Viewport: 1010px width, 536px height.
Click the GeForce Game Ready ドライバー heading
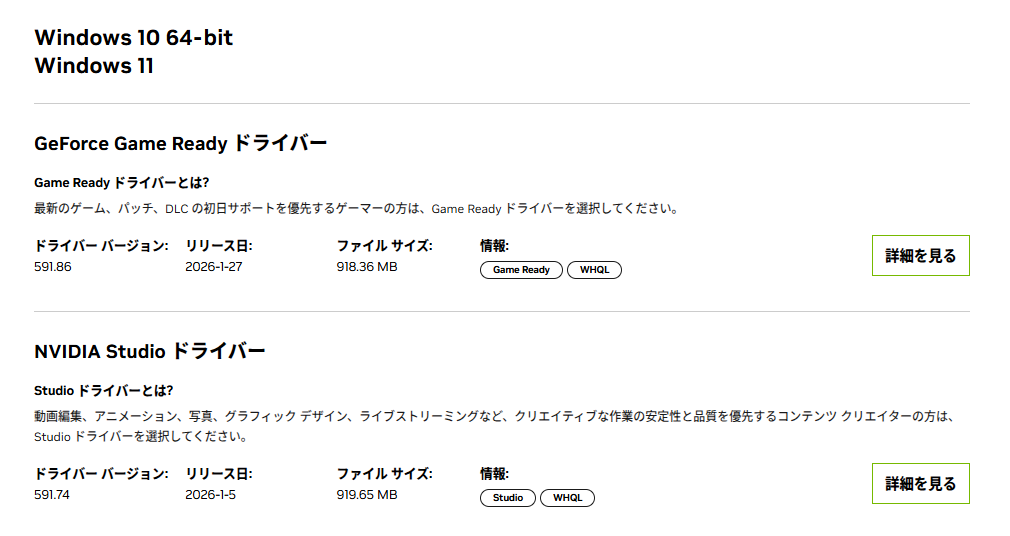[x=180, y=144]
